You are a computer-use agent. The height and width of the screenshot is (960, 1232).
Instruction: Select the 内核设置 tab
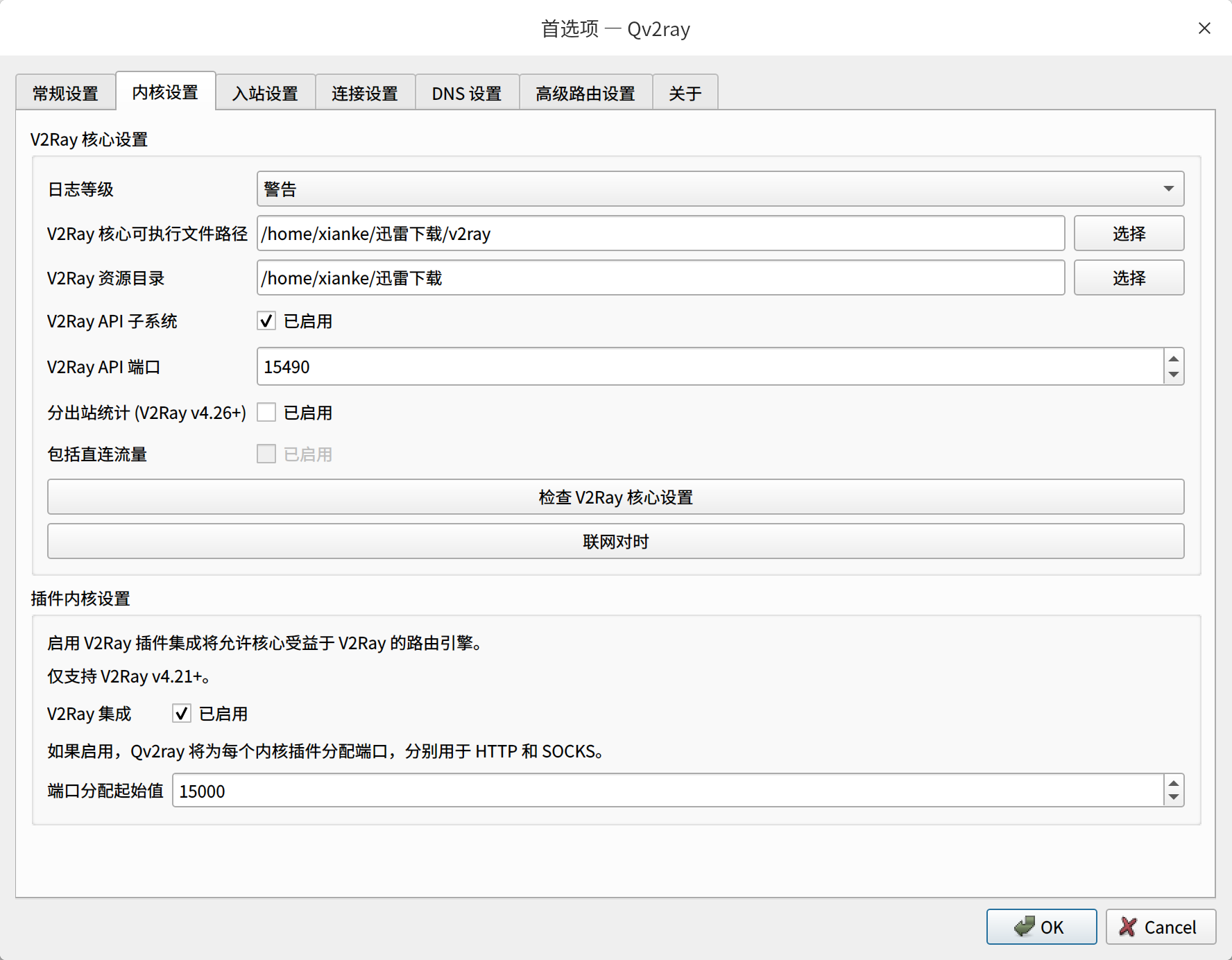pos(166,92)
